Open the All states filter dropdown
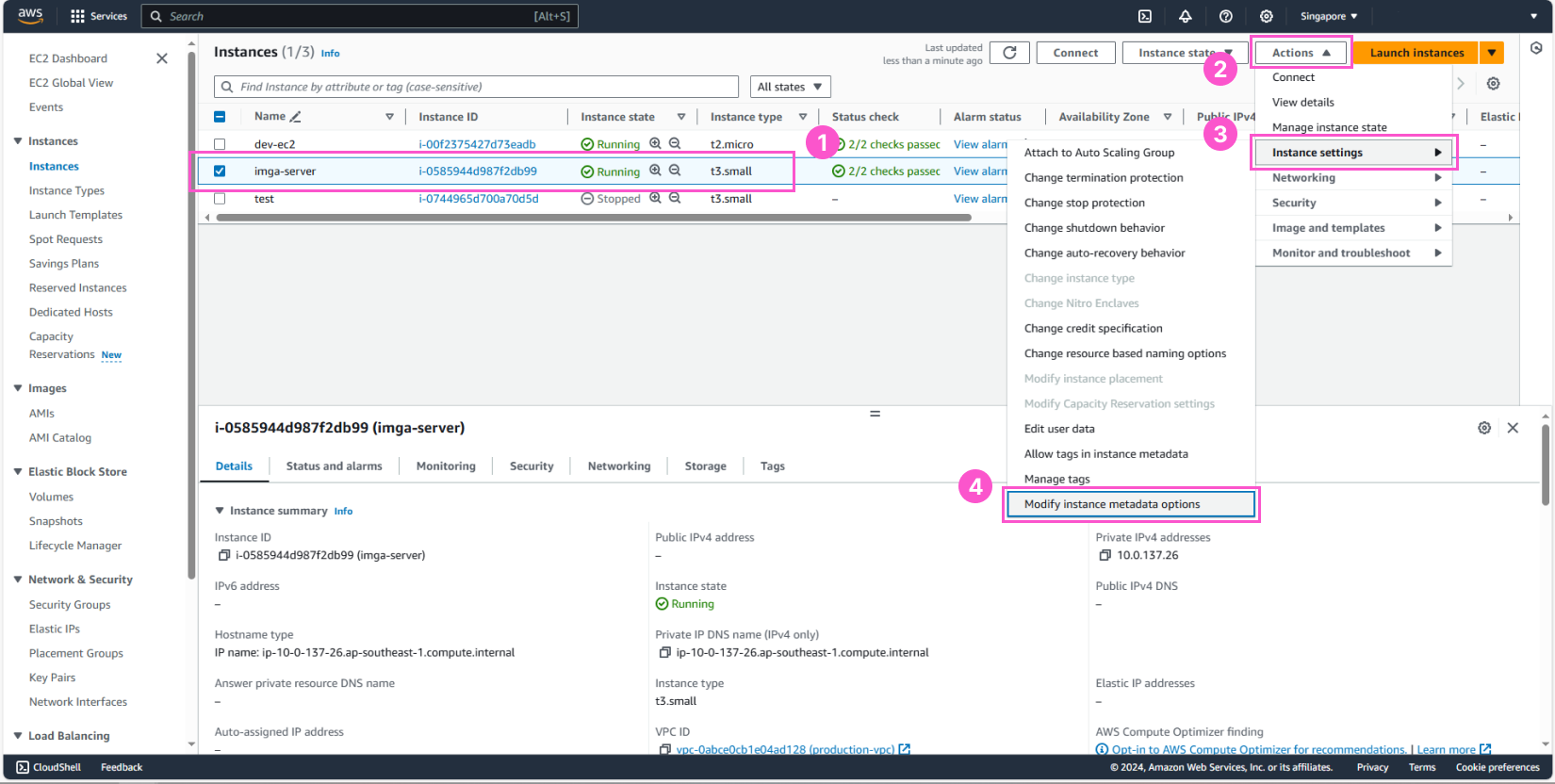The height and width of the screenshot is (784, 1555). [790, 87]
